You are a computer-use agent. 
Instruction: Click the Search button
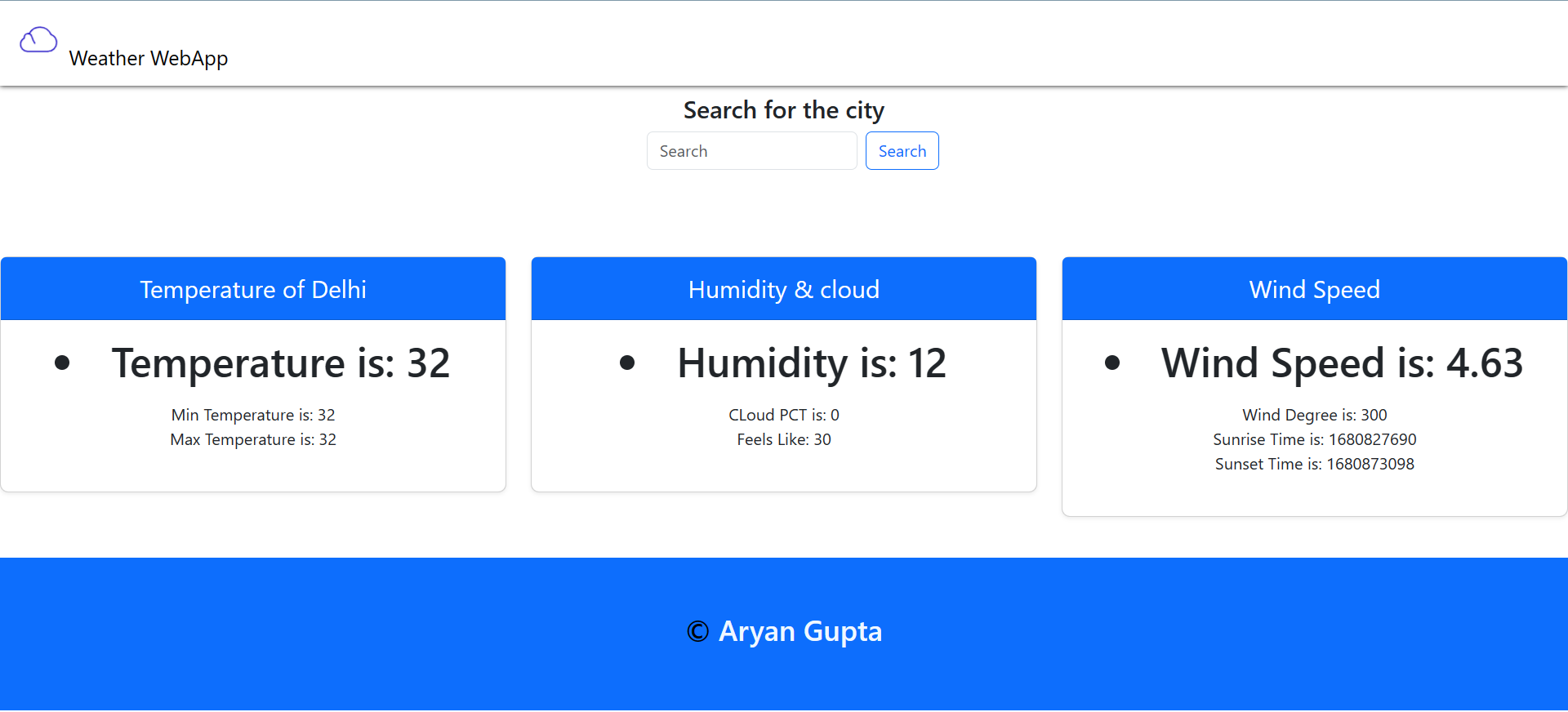point(901,150)
